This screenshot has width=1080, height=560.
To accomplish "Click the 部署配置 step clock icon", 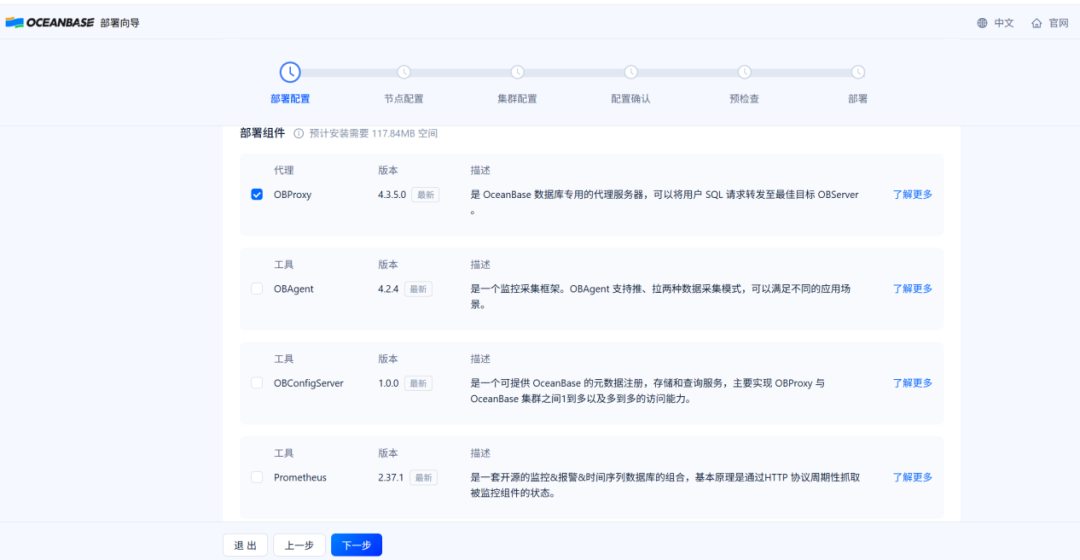I will [x=290, y=72].
